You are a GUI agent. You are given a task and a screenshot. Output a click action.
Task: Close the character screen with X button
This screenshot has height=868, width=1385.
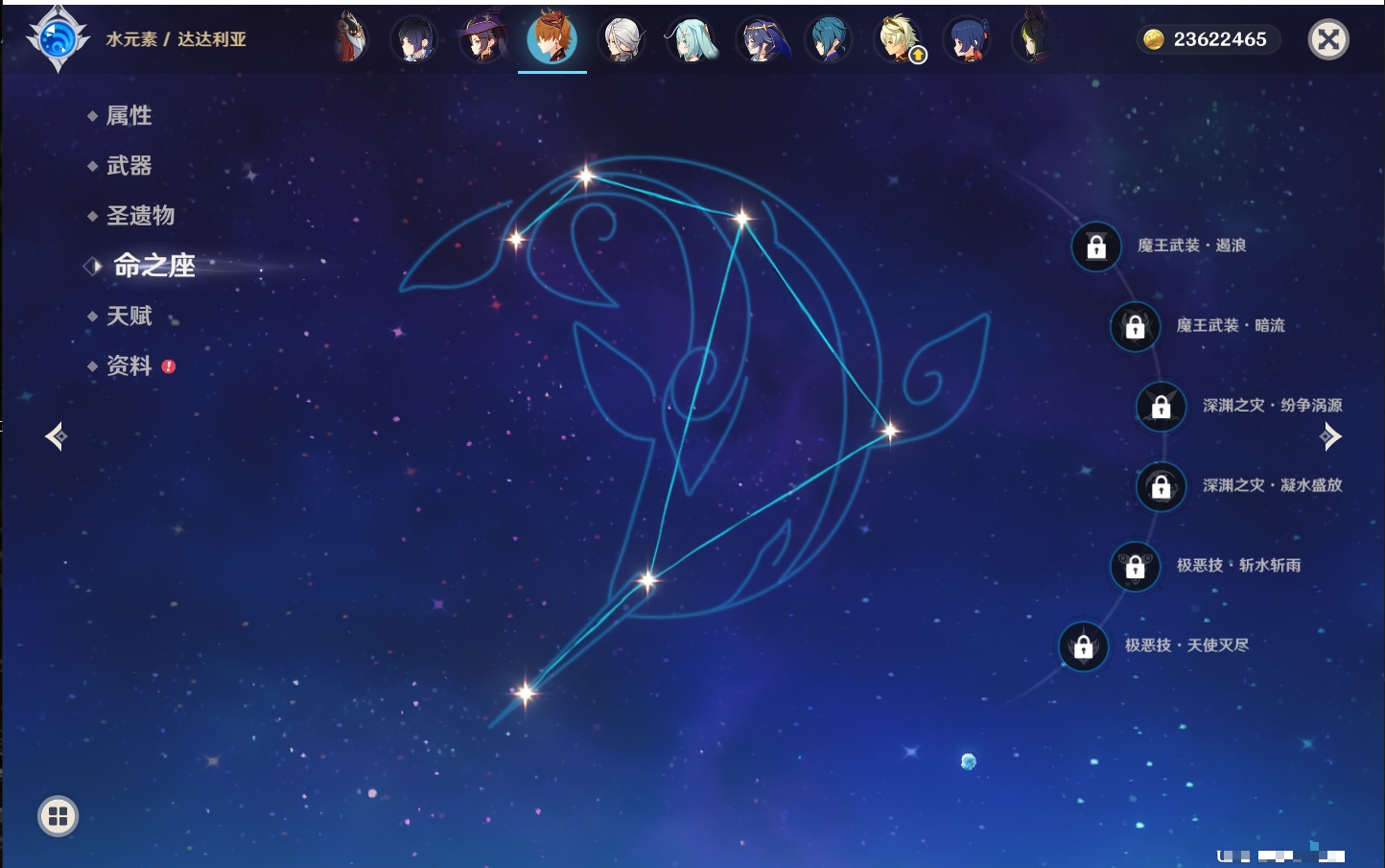1328,39
